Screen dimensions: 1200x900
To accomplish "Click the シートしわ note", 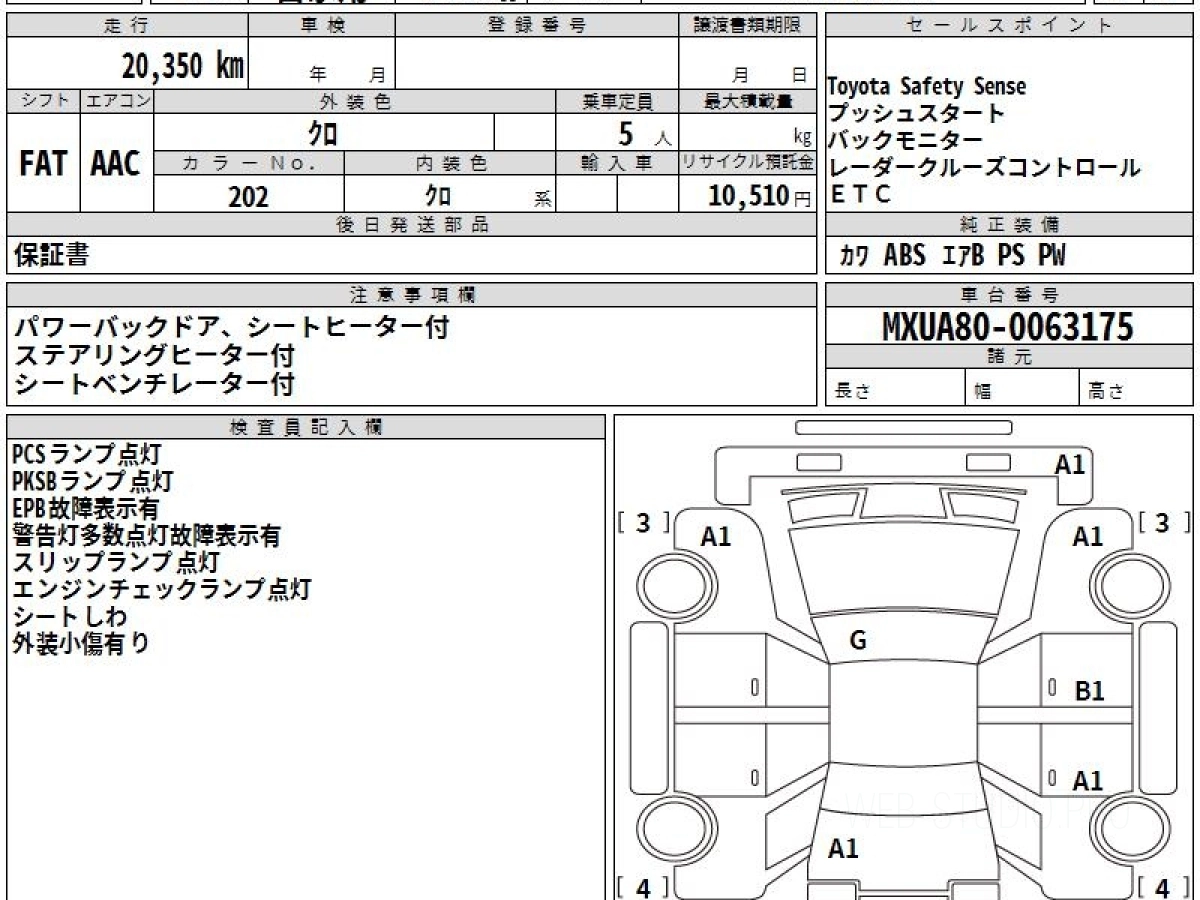I will coord(68,616).
